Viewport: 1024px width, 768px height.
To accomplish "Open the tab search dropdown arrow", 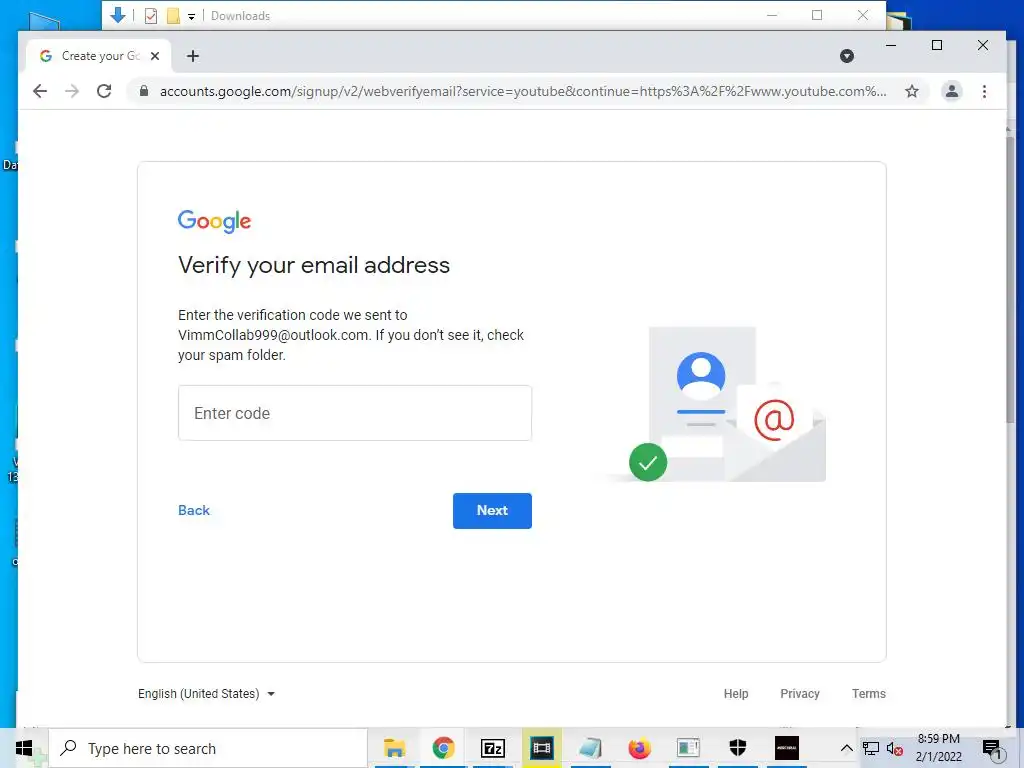I will [x=846, y=56].
